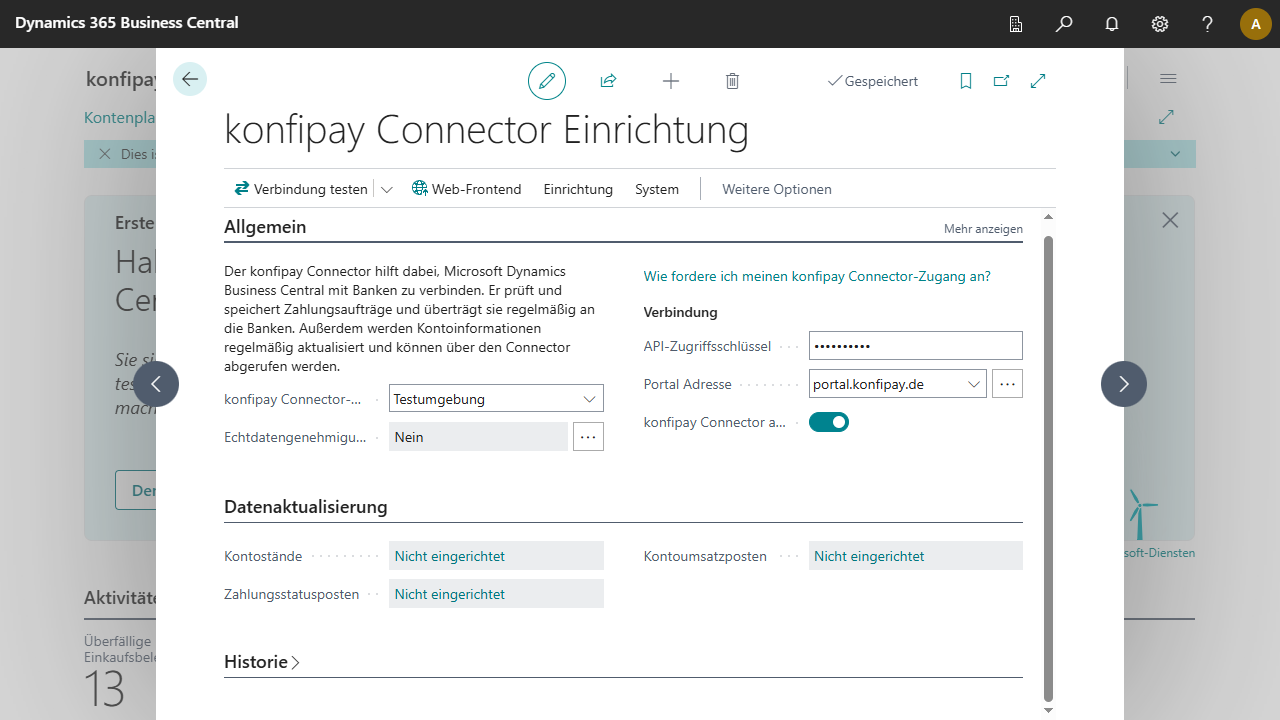Expand the Portal Adresse dropdown
The image size is (1280, 720).
973,384
